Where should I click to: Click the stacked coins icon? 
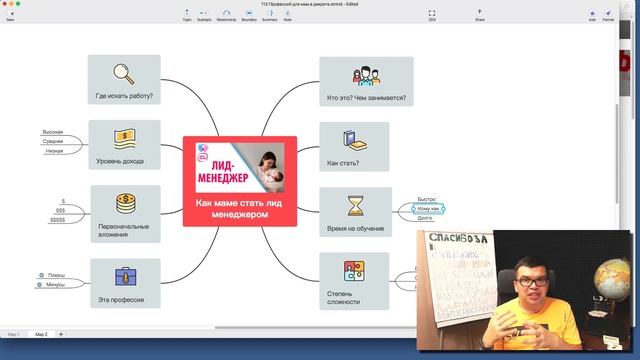[x=125, y=204]
